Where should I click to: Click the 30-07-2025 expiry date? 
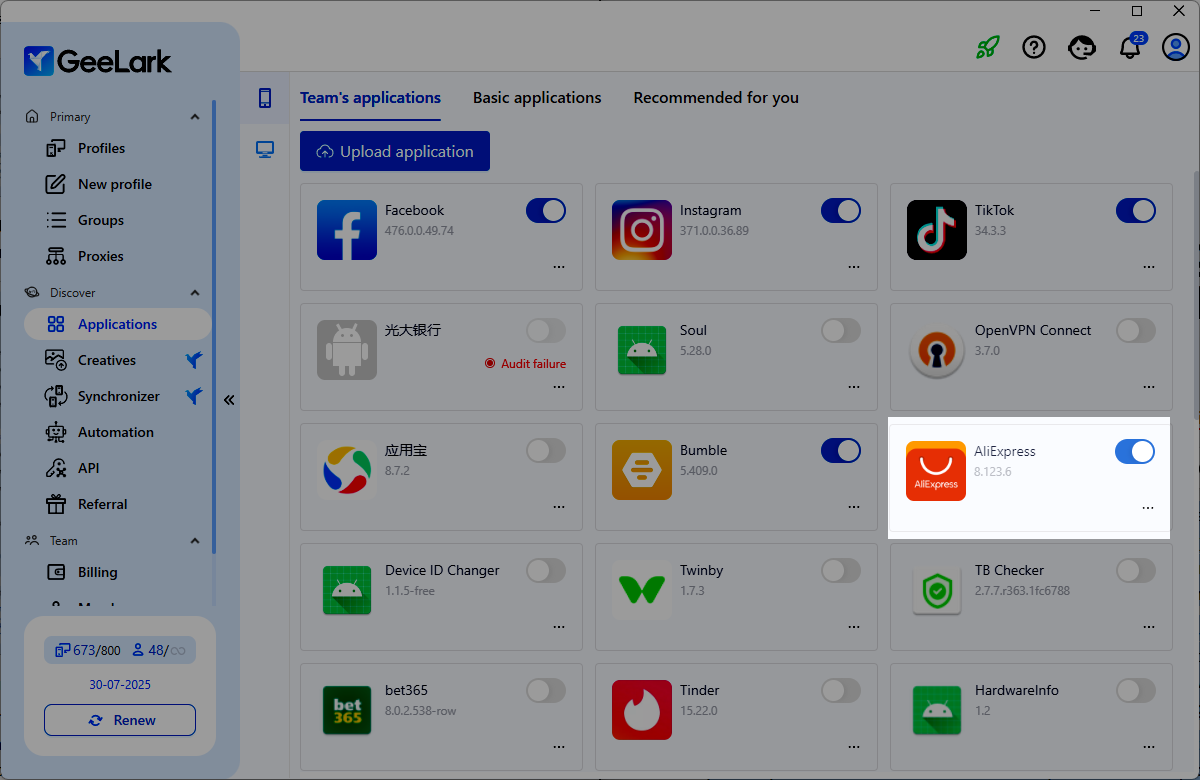click(x=120, y=685)
